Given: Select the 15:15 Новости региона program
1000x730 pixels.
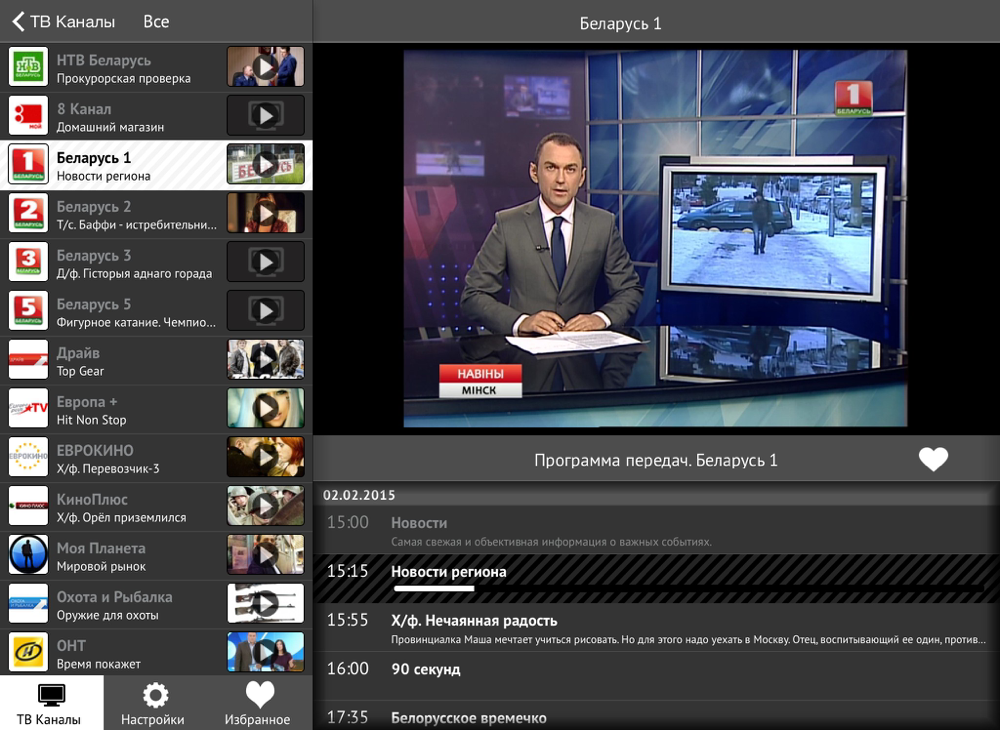Looking at the screenshot, I should point(656,578).
